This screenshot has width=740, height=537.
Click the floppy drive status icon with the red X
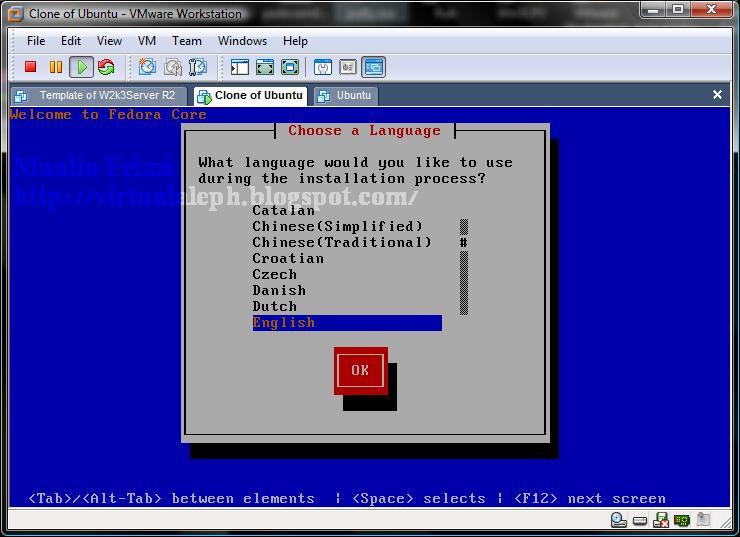pos(661,520)
